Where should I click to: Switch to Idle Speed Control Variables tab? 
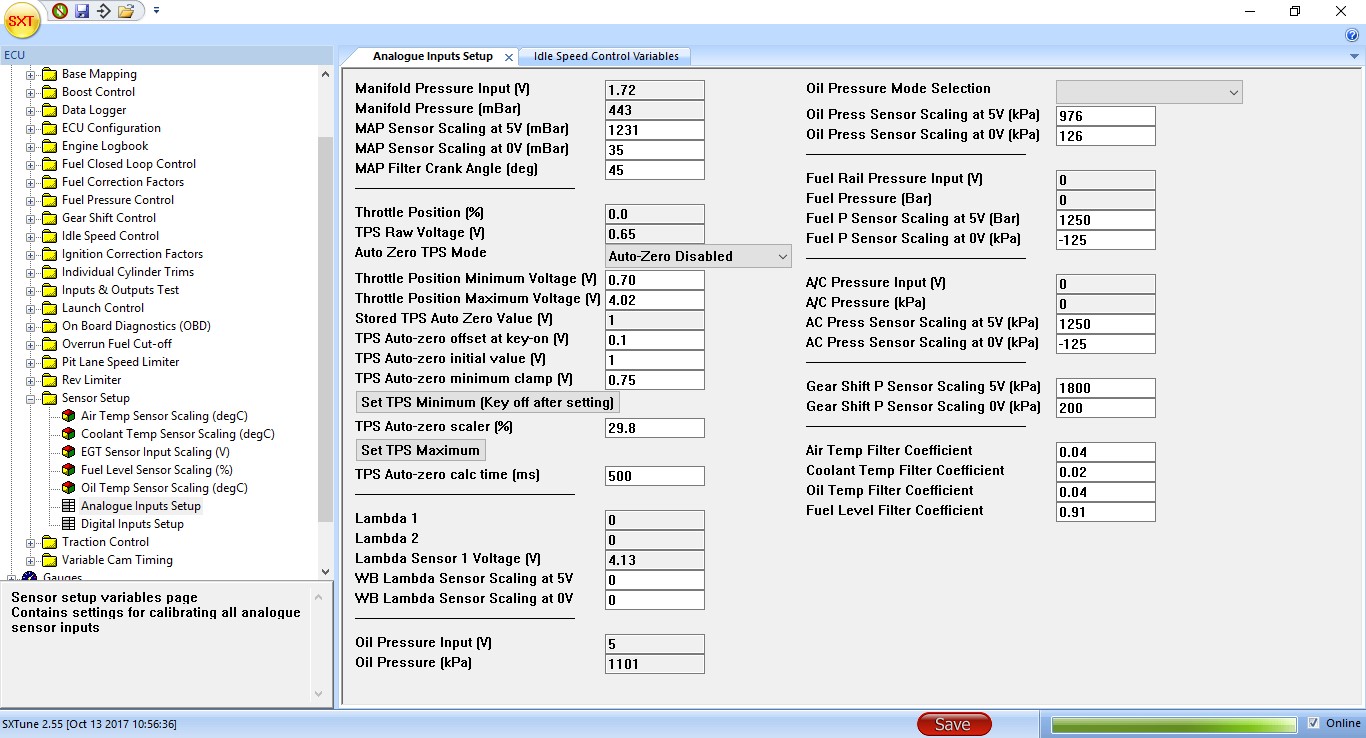(x=605, y=56)
